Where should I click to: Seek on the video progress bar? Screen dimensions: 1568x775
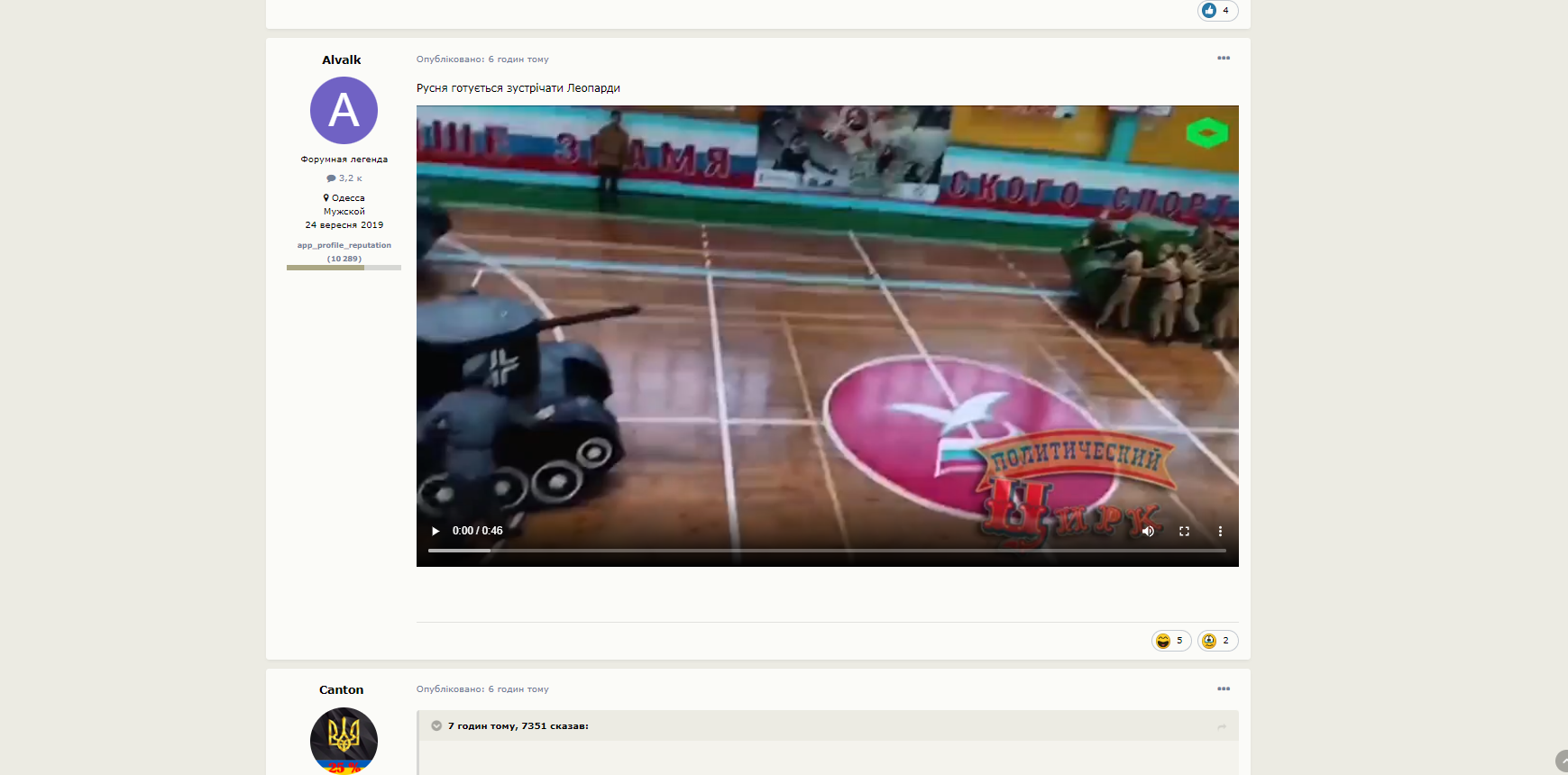[x=827, y=550]
